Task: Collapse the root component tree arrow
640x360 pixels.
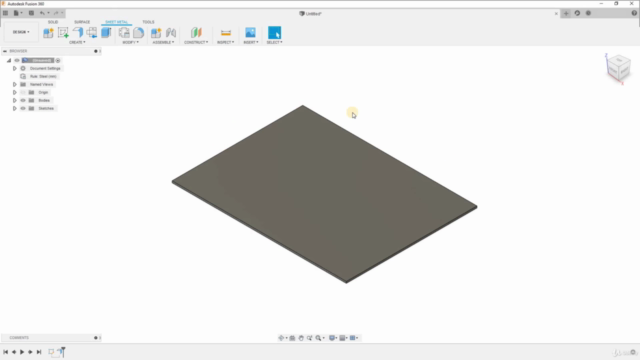Action: click(x=9, y=60)
